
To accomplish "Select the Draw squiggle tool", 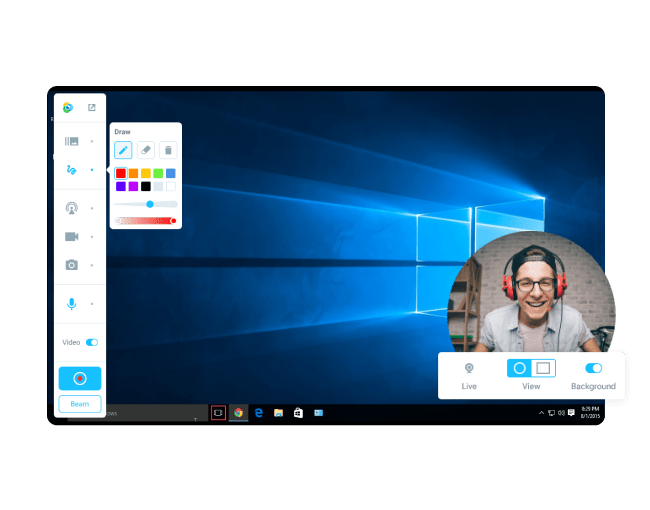I will [x=71, y=170].
